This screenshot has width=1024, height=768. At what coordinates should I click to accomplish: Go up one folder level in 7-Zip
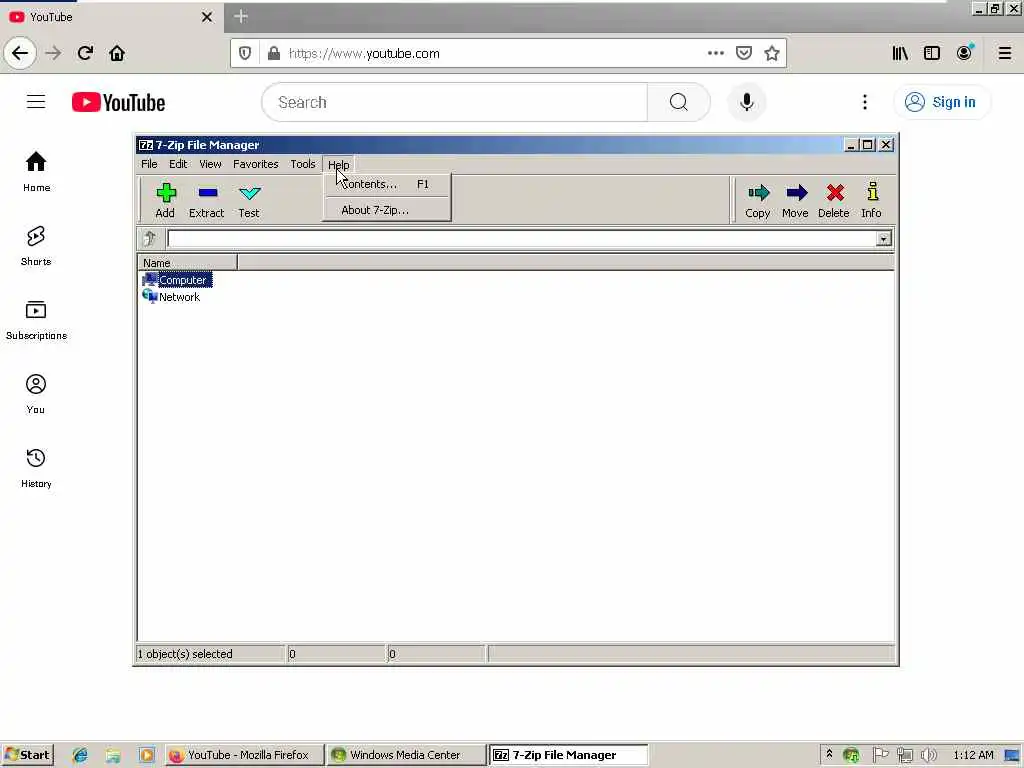(x=150, y=238)
